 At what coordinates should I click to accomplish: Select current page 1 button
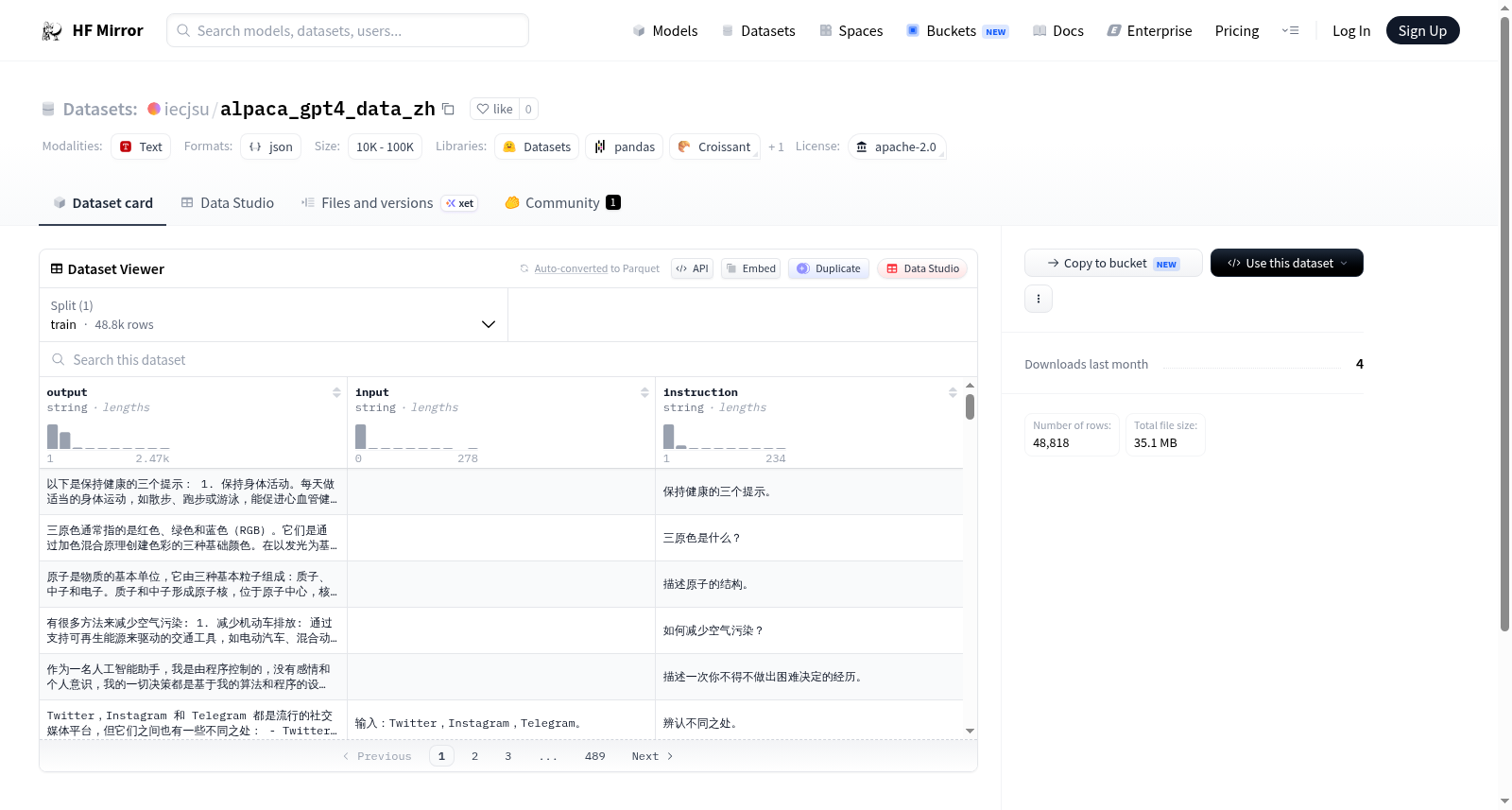click(441, 756)
